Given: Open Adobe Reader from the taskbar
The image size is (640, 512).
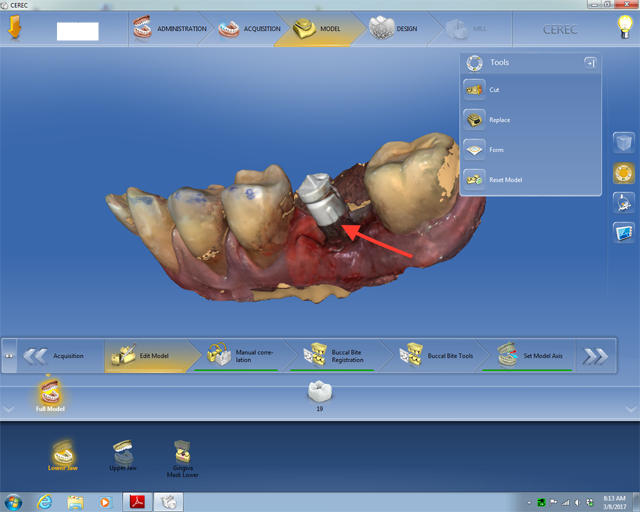Looking at the screenshot, I should coord(138,502).
